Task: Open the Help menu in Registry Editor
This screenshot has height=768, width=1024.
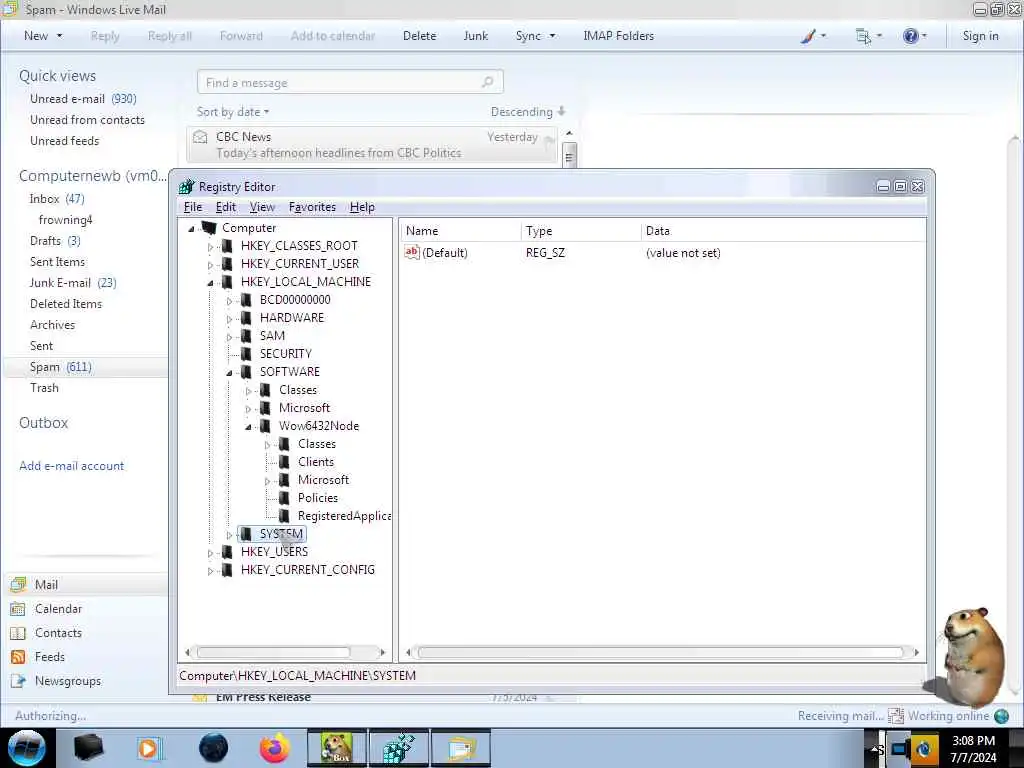Action: click(x=362, y=207)
